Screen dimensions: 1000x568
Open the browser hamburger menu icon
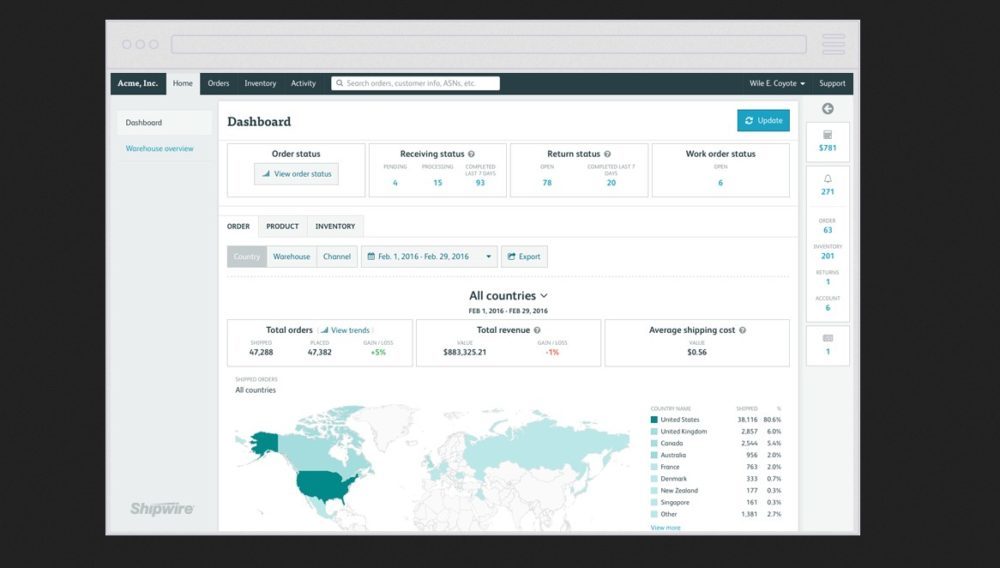click(x=833, y=44)
